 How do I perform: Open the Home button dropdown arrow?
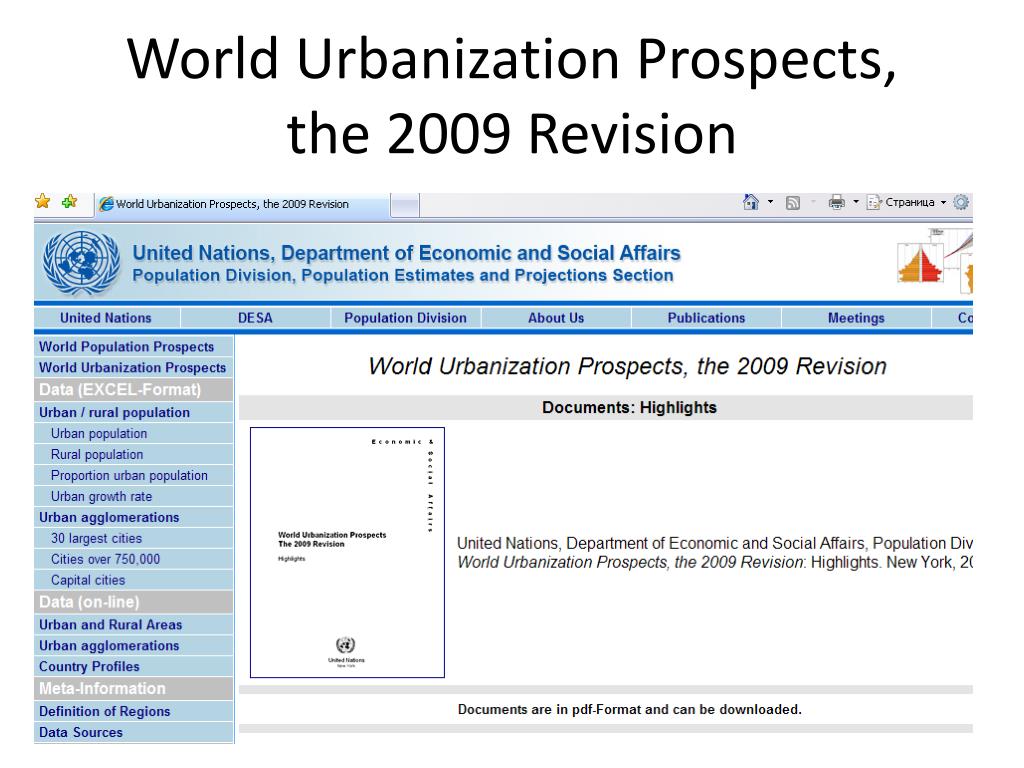[x=771, y=202]
